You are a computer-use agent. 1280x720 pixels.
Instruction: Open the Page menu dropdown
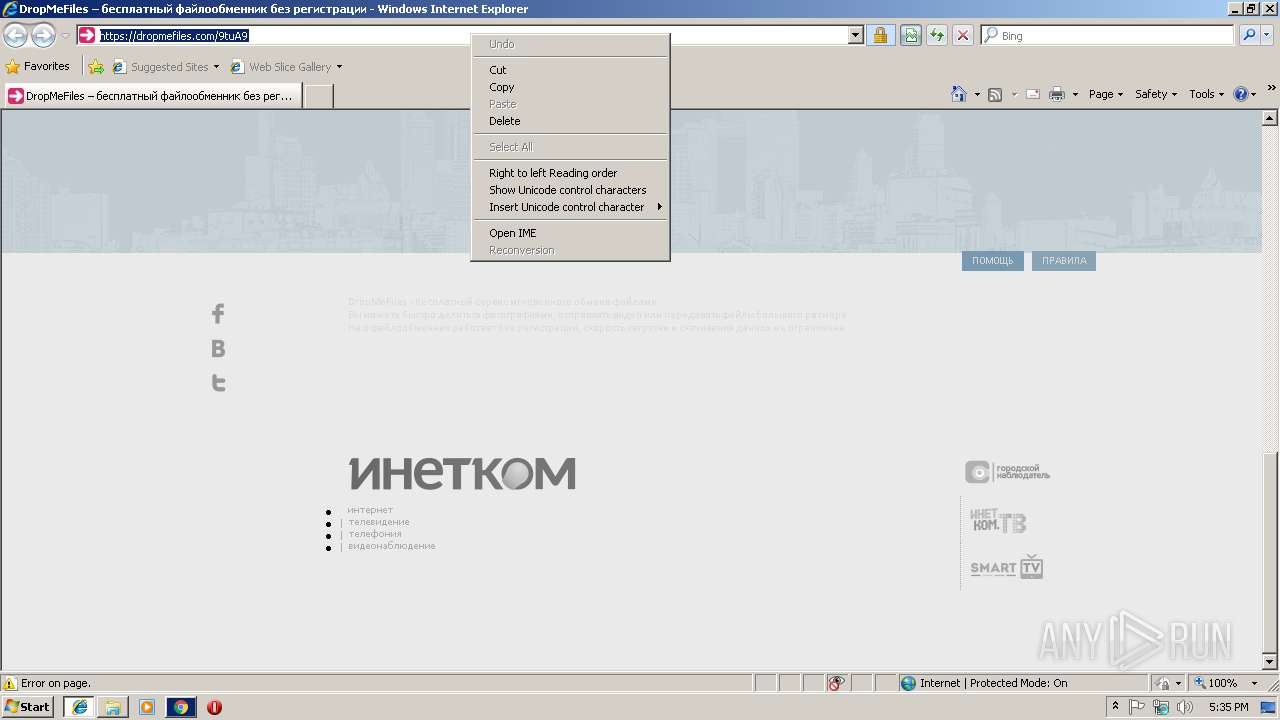1105,94
